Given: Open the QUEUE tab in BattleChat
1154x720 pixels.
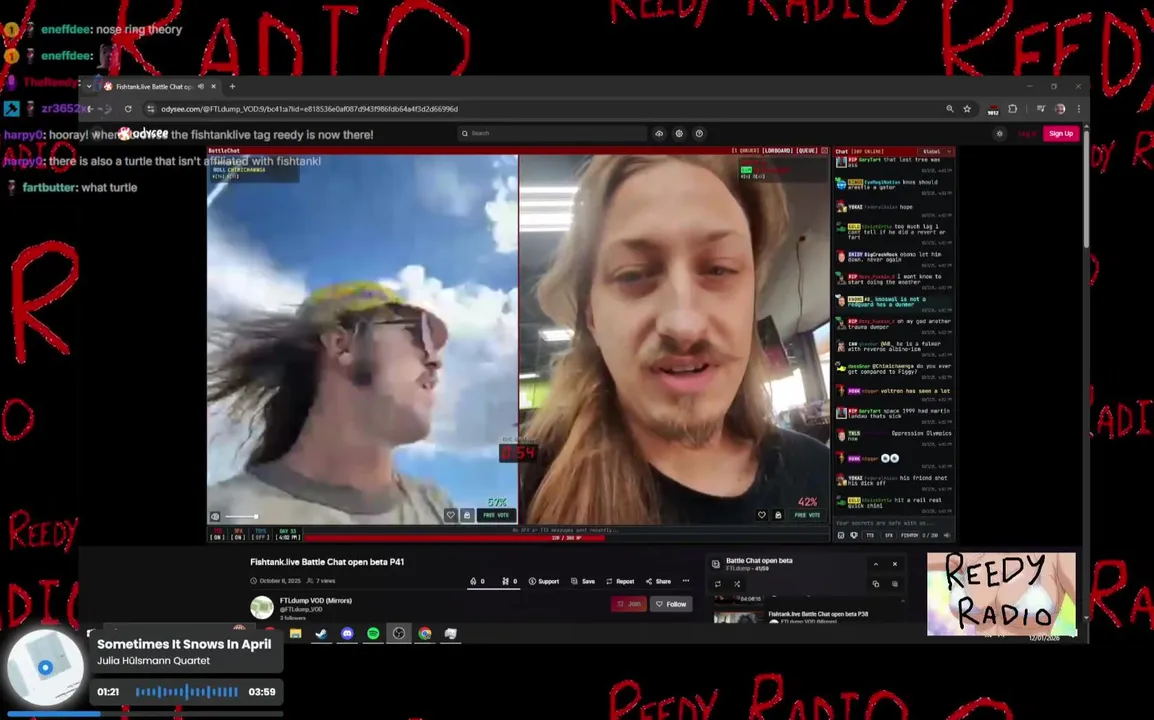Looking at the screenshot, I should [x=807, y=150].
